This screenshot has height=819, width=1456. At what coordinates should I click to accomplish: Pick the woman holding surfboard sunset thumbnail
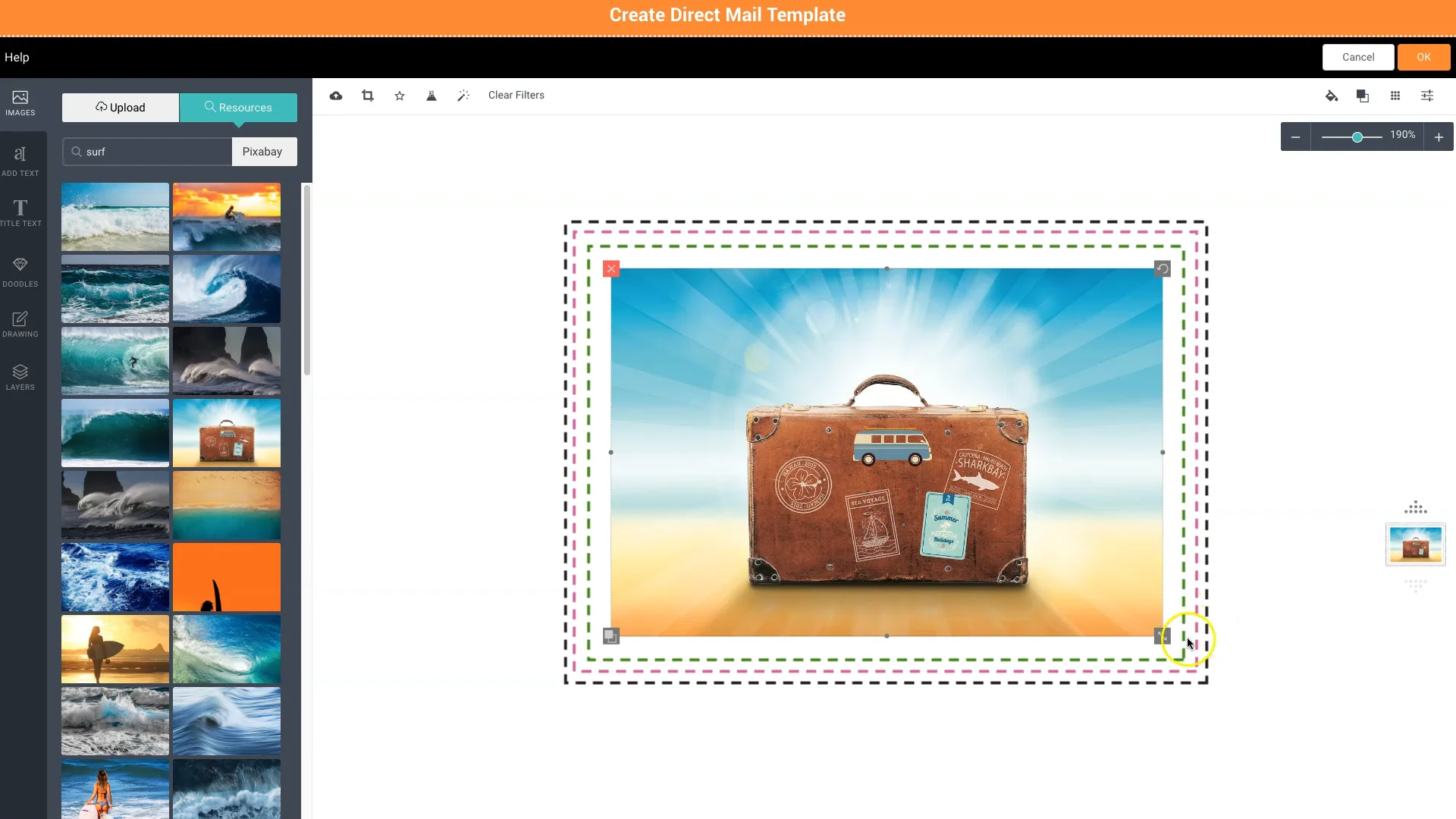(x=115, y=649)
